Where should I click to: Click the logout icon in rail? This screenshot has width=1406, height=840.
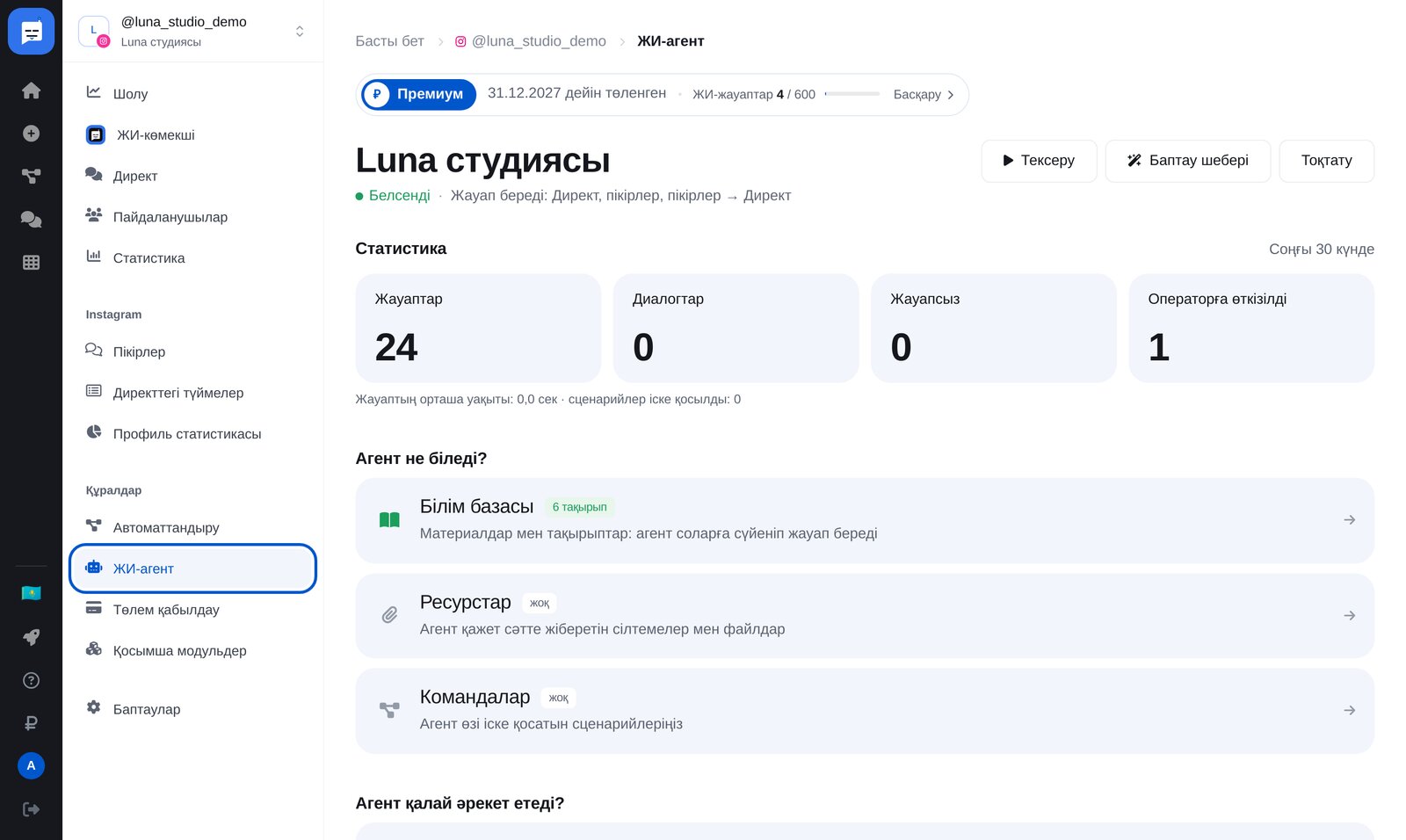tap(31, 809)
